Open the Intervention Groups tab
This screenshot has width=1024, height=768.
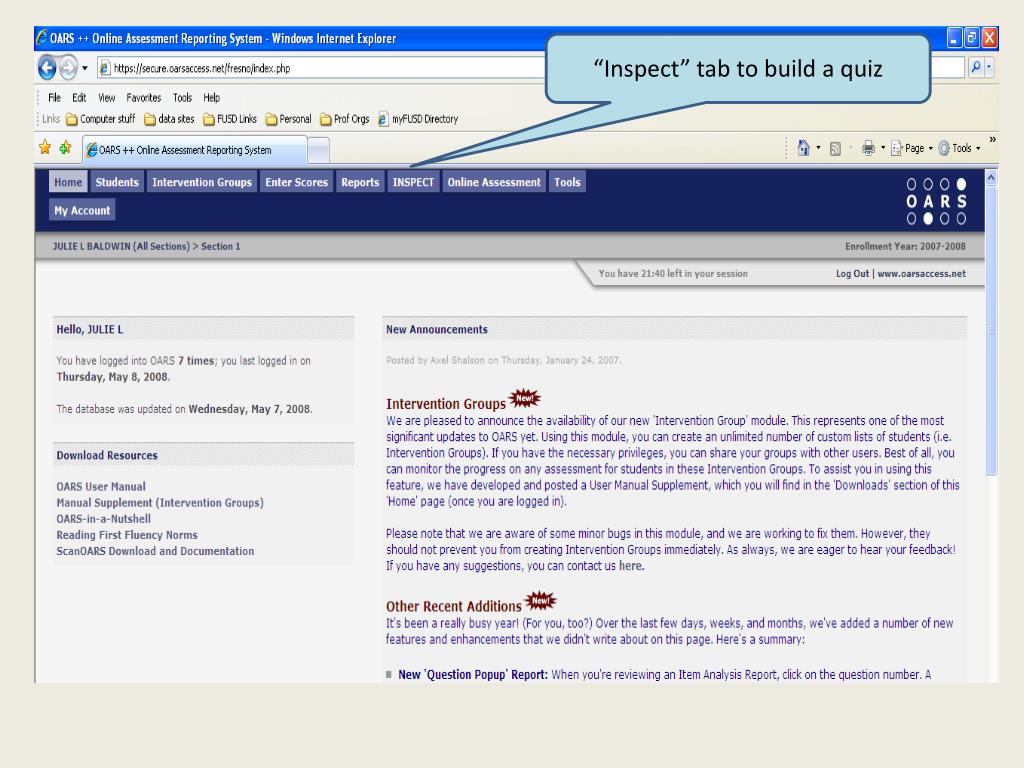click(202, 182)
